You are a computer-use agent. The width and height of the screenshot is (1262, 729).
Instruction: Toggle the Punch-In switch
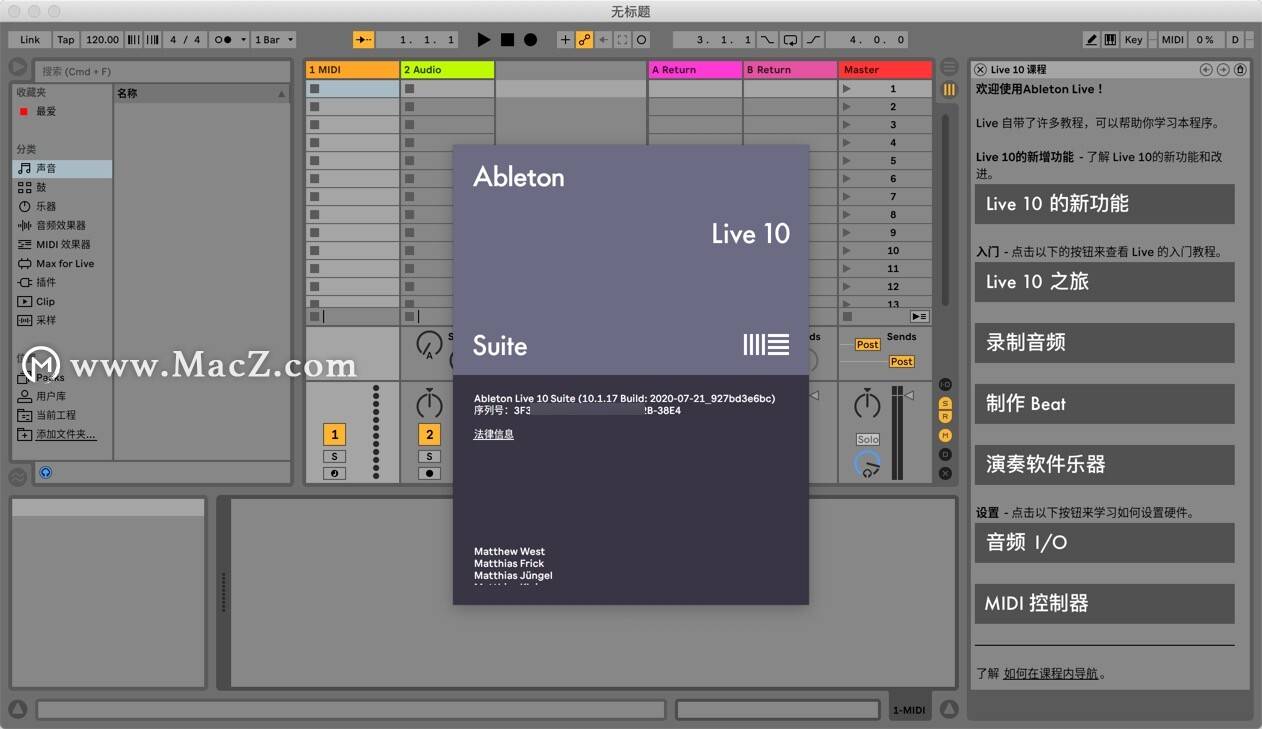click(767, 40)
